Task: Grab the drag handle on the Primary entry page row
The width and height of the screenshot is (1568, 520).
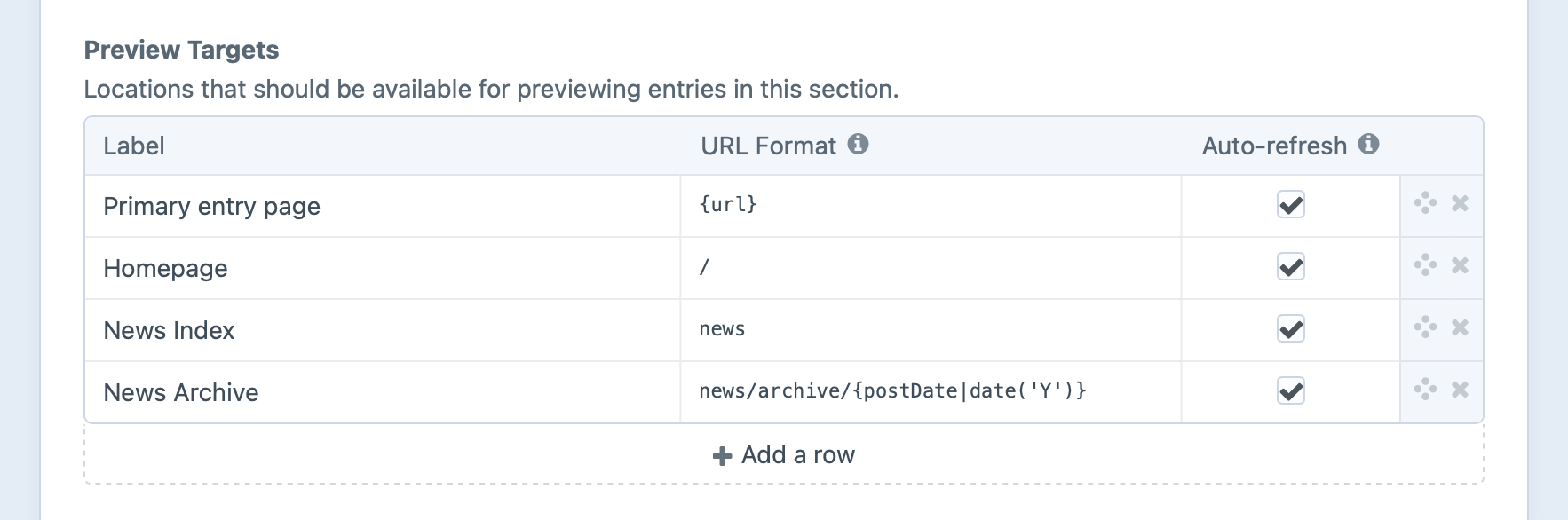Action: tap(1425, 205)
